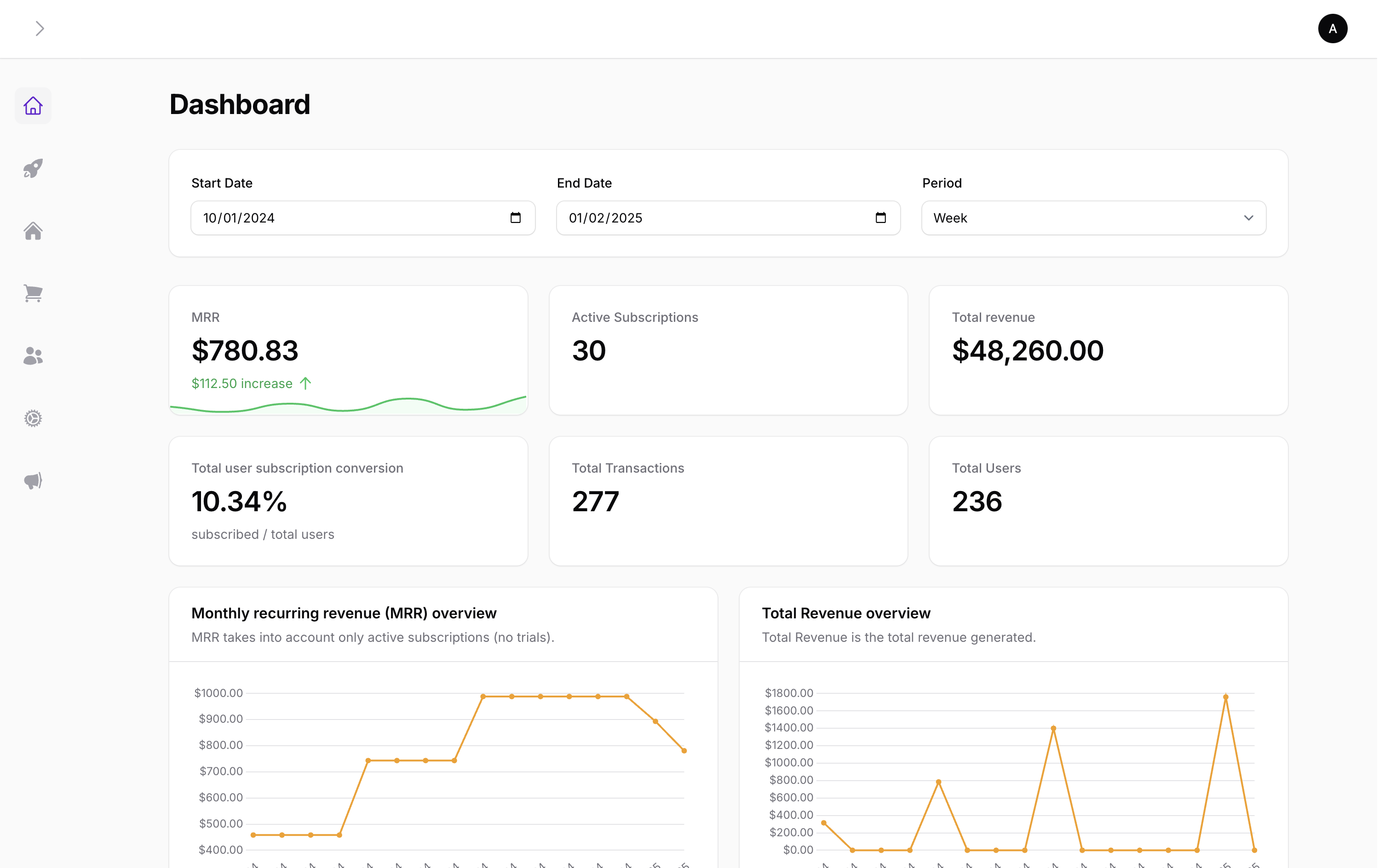Click the settings gear sidebar icon
The width and height of the screenshot is (1379, 868).
[x=33, y=418]
